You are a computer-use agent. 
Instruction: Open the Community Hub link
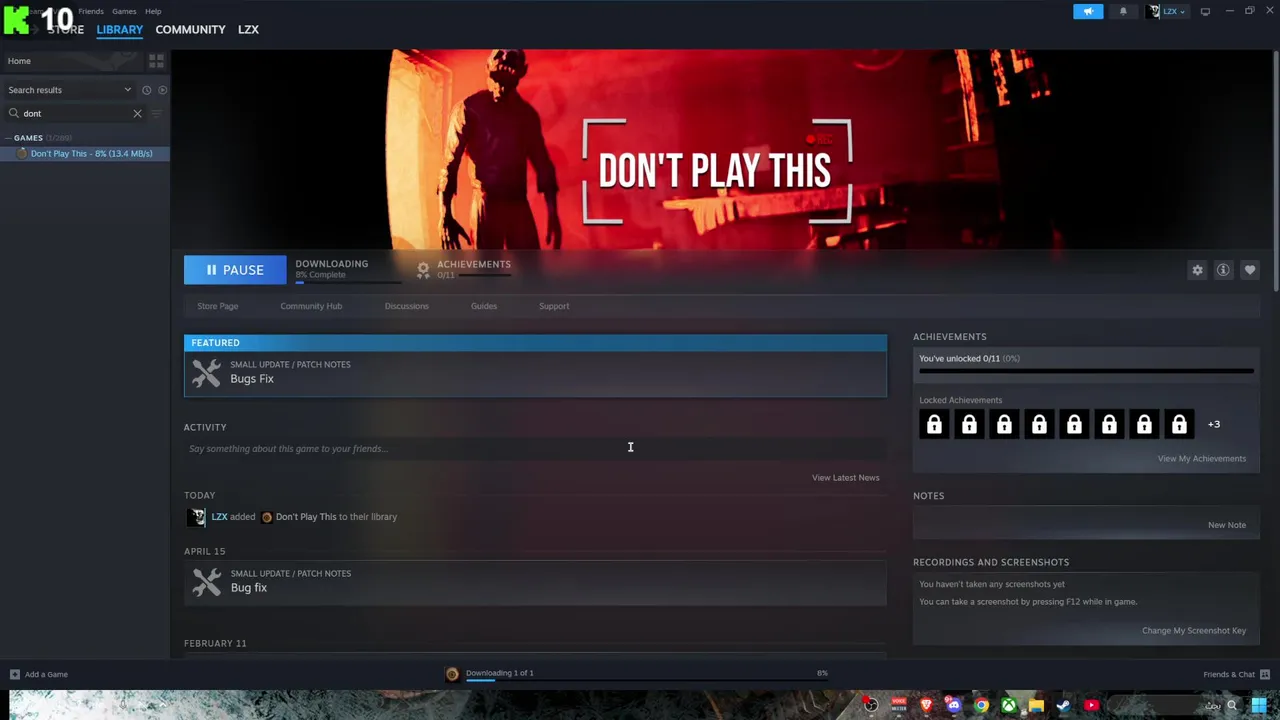tap(311, 306)
